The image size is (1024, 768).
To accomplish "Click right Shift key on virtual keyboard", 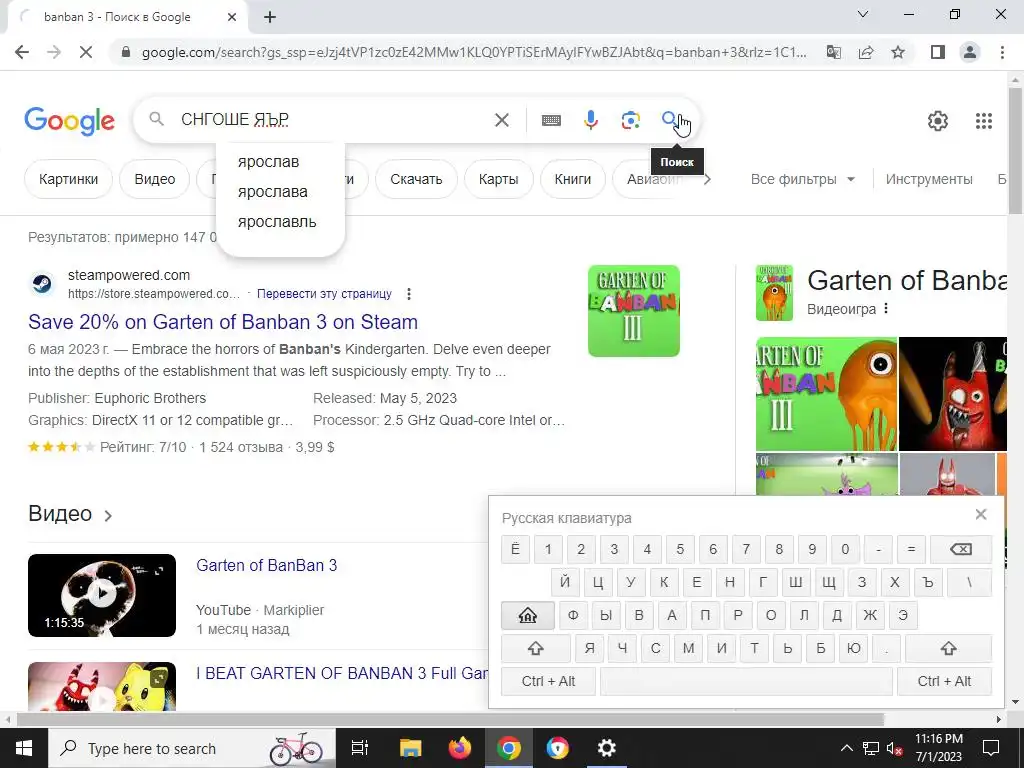I will 948,648.
